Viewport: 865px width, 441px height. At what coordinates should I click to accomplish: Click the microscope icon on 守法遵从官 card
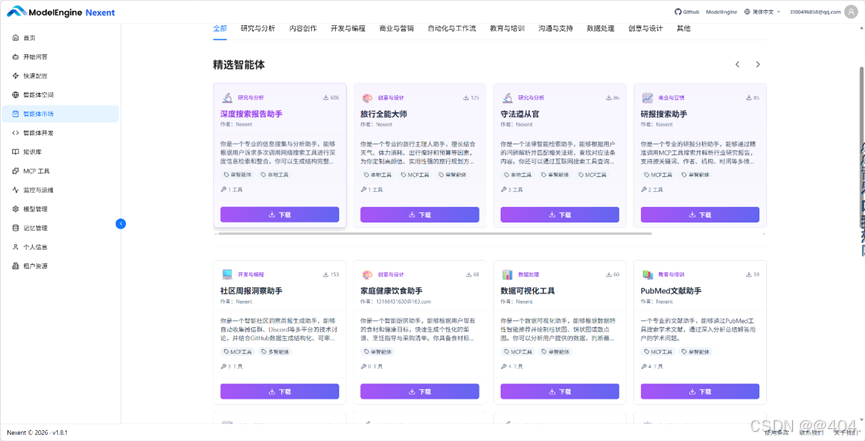click(507, 98)
